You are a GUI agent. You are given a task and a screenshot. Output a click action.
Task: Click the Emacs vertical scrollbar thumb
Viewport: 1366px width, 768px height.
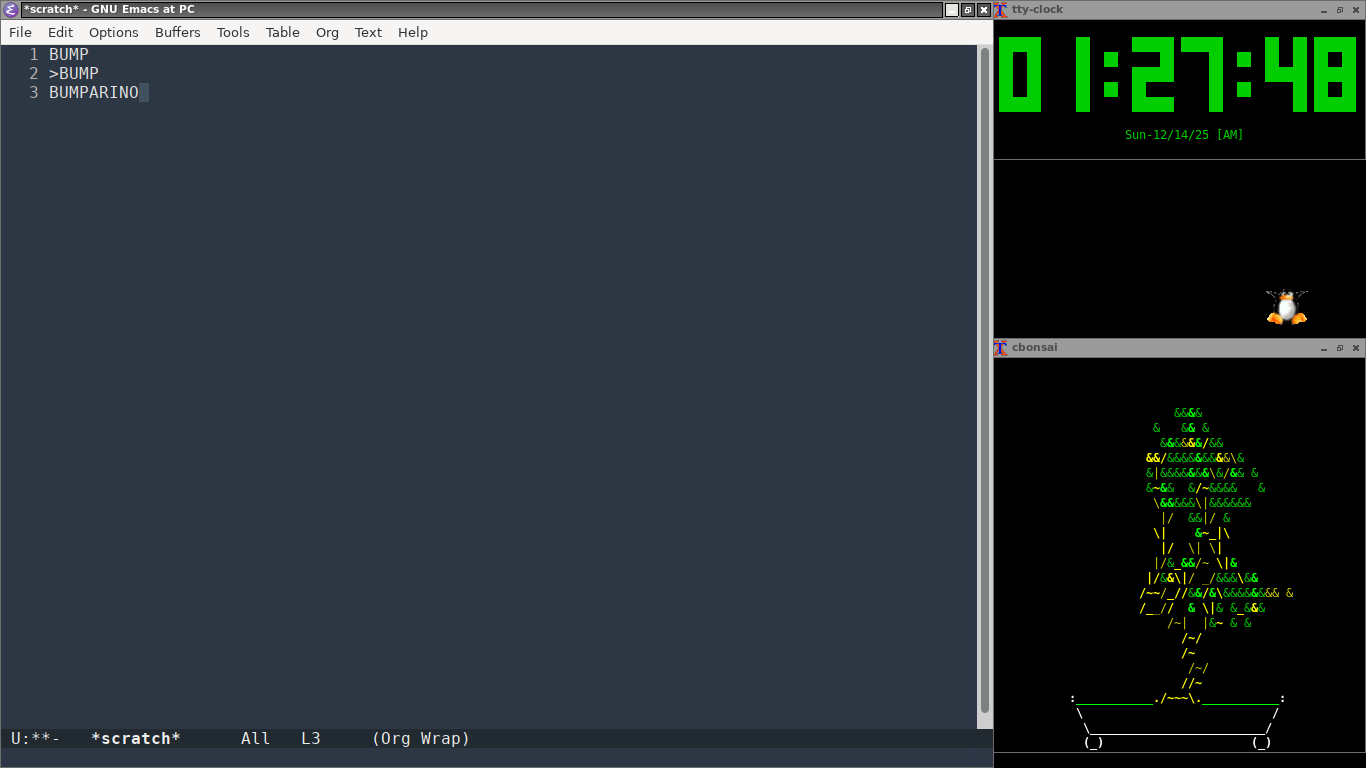pyautogui.click(x=985, y=380)
